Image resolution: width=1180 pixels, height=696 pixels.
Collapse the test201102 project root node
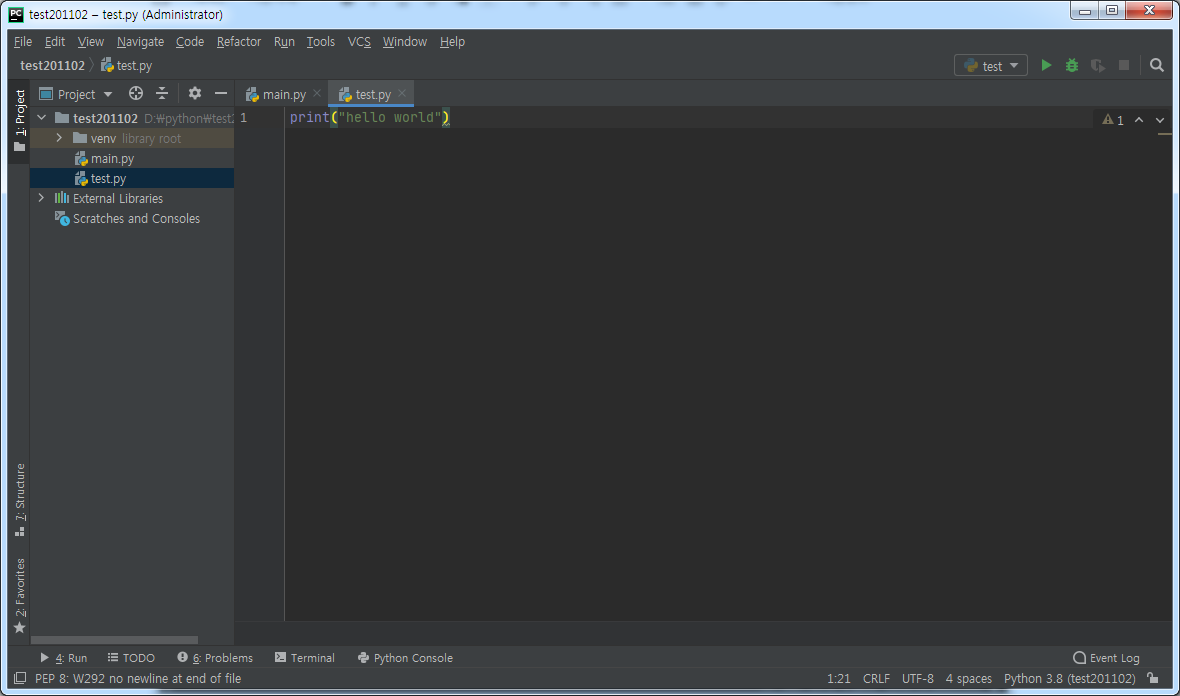(x=42, y=118)
